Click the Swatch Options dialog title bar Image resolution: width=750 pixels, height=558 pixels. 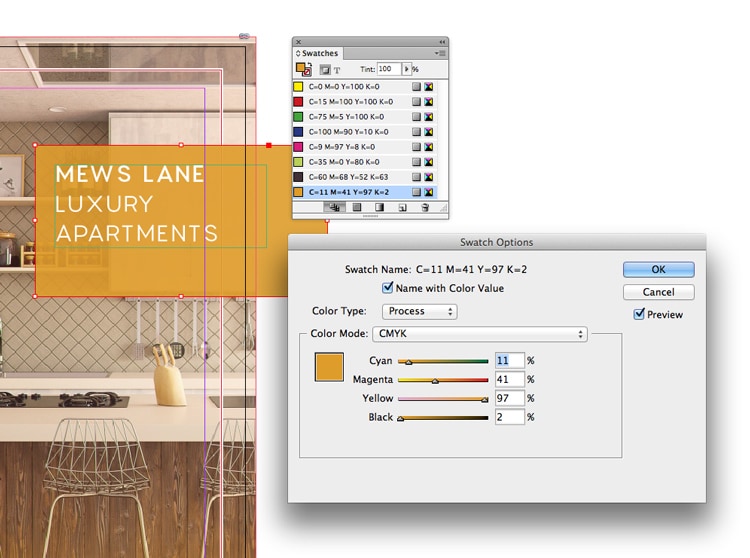(496, 242)
